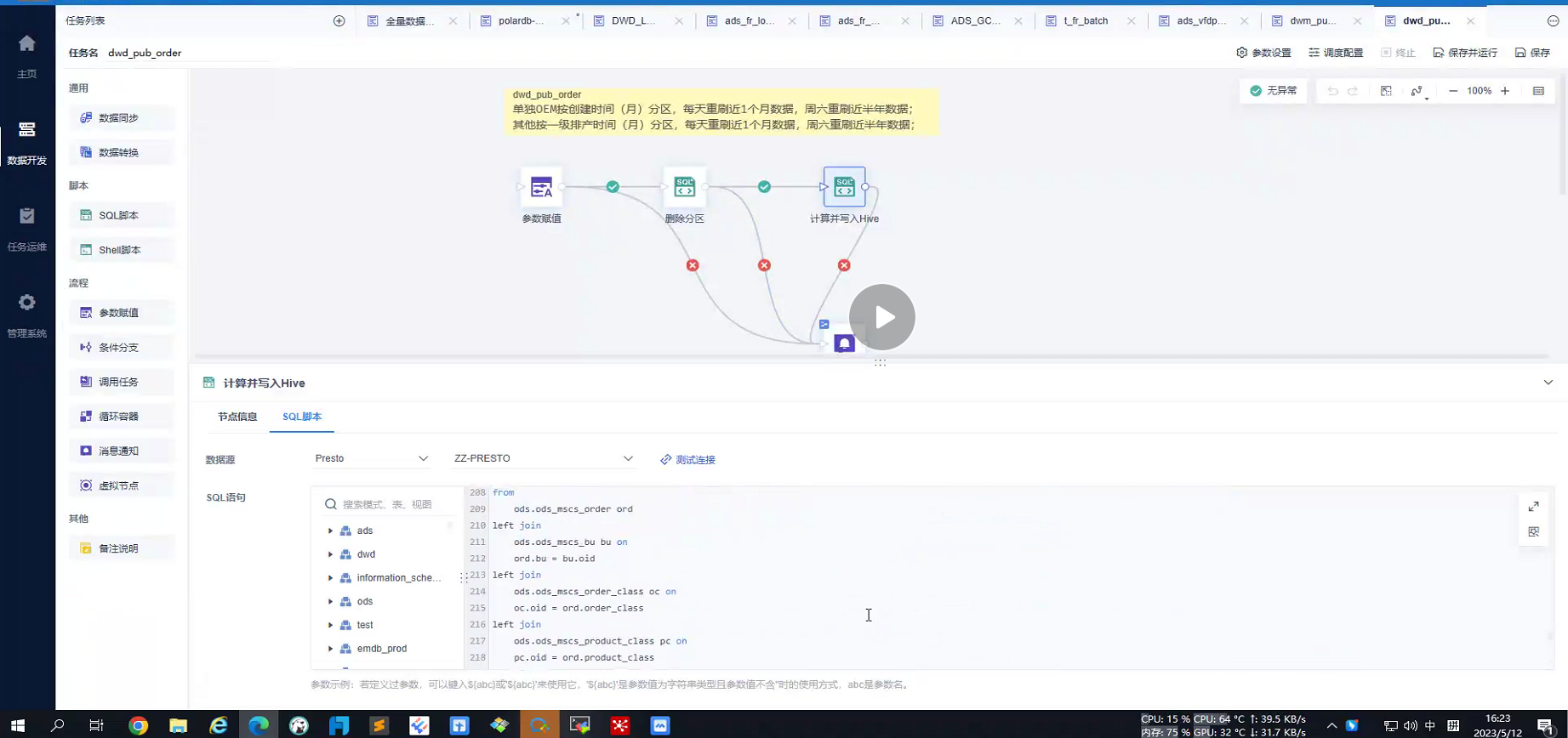Screen dimensions: 1568x738
Task: Open 调度配置 schedule configuration
Action: coord(1336,53)
